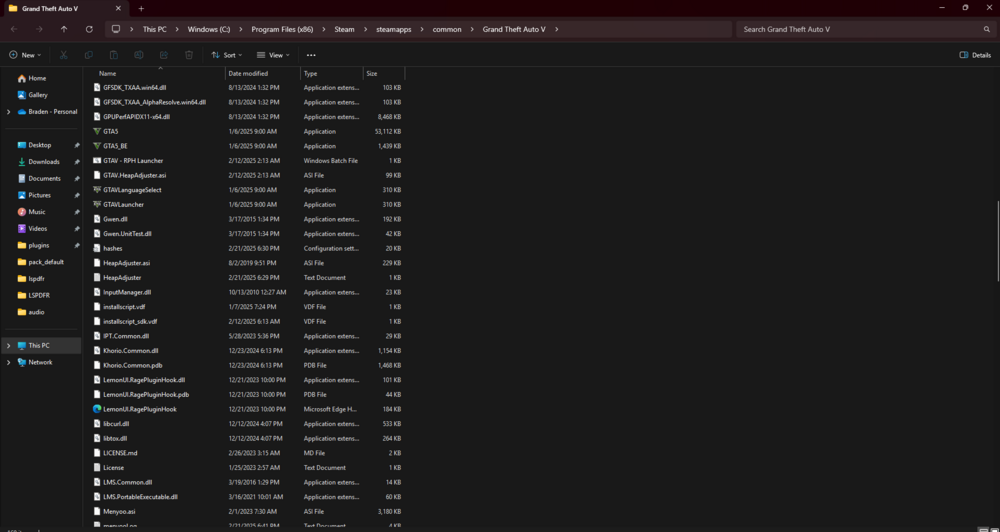Open the Pictures folder in sidebar
Screen dimensions: 1000x532
pyautogui.click(x=40, y=195)
